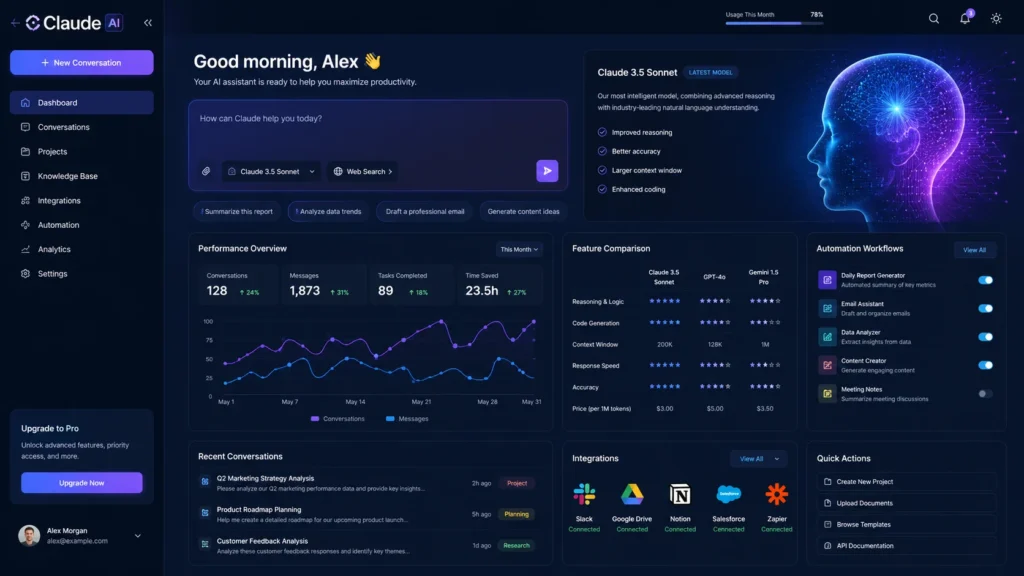Open Settings in the sidebar

tap(82, 274)
